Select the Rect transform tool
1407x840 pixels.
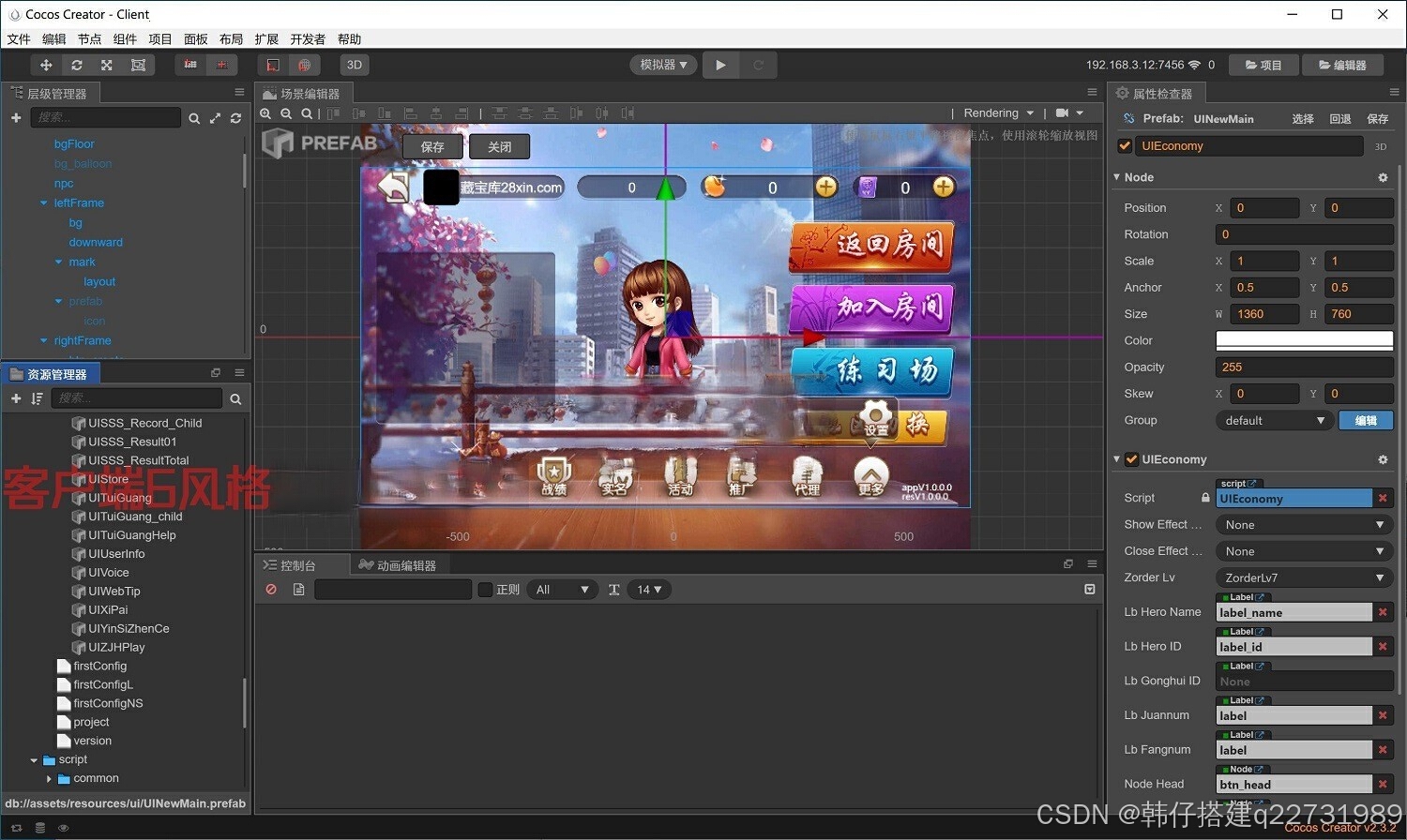138,65
